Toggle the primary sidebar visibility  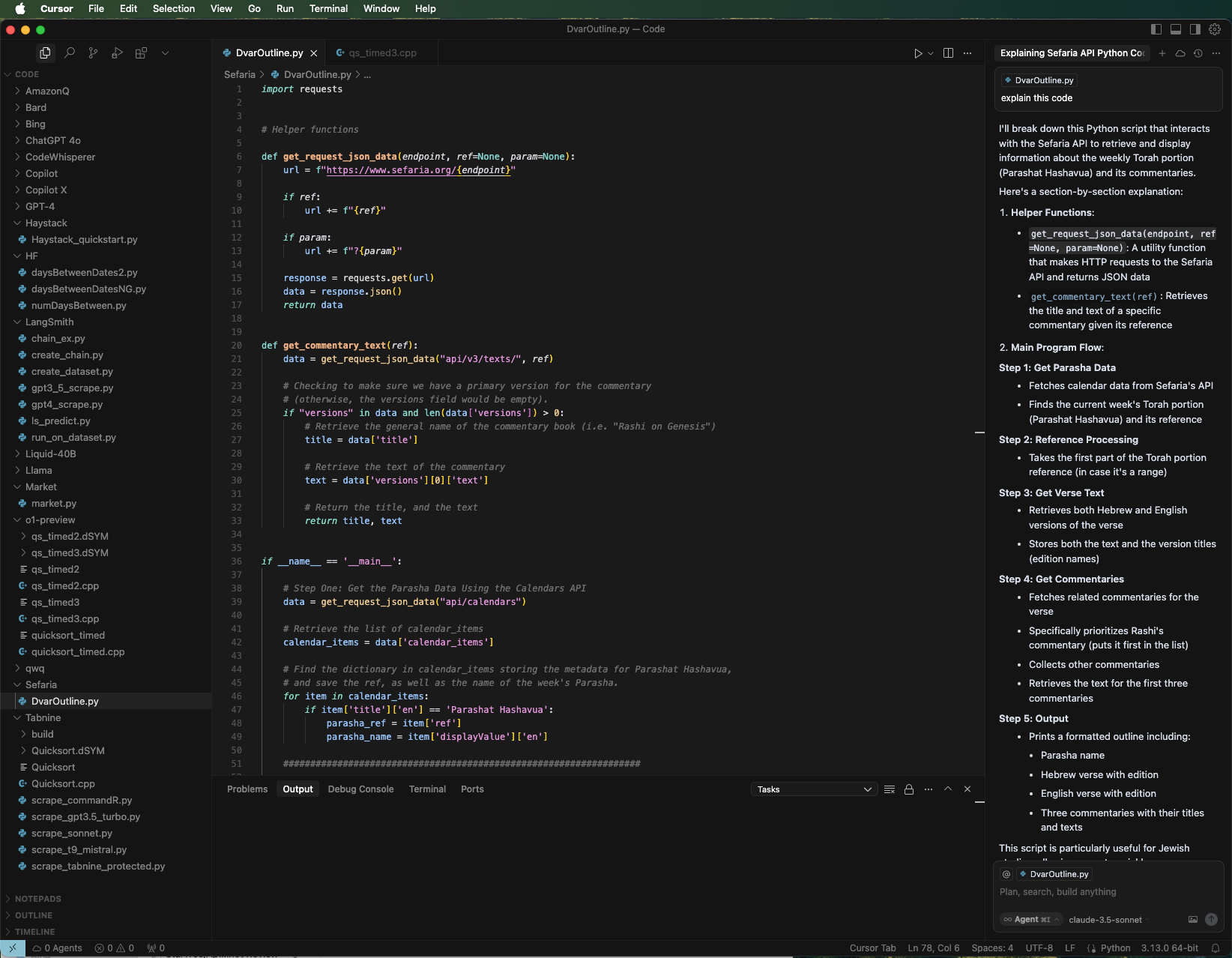point(1156,29)
